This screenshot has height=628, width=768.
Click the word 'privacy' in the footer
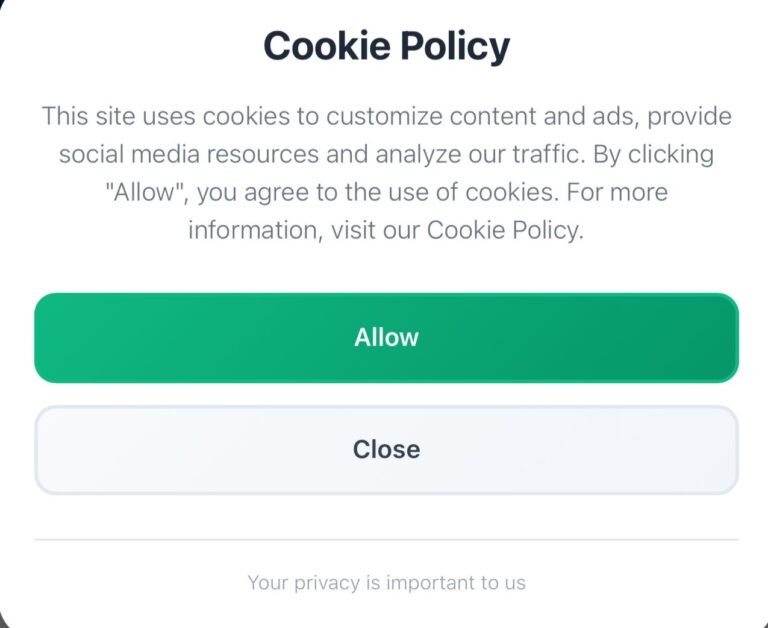(x=322, y=582)
